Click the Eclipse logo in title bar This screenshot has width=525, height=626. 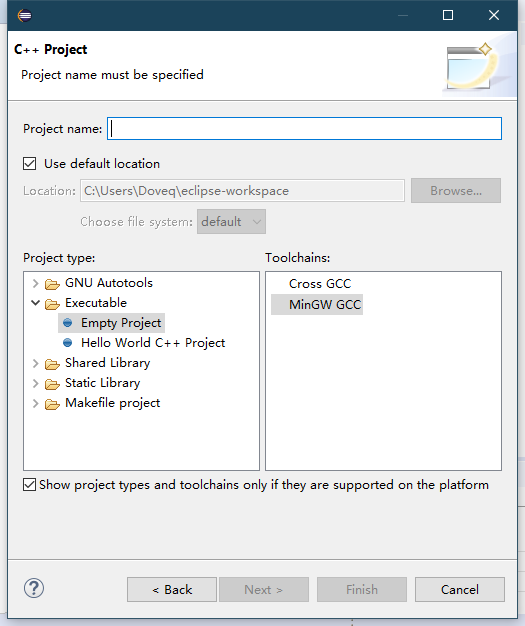click(25, 16)
